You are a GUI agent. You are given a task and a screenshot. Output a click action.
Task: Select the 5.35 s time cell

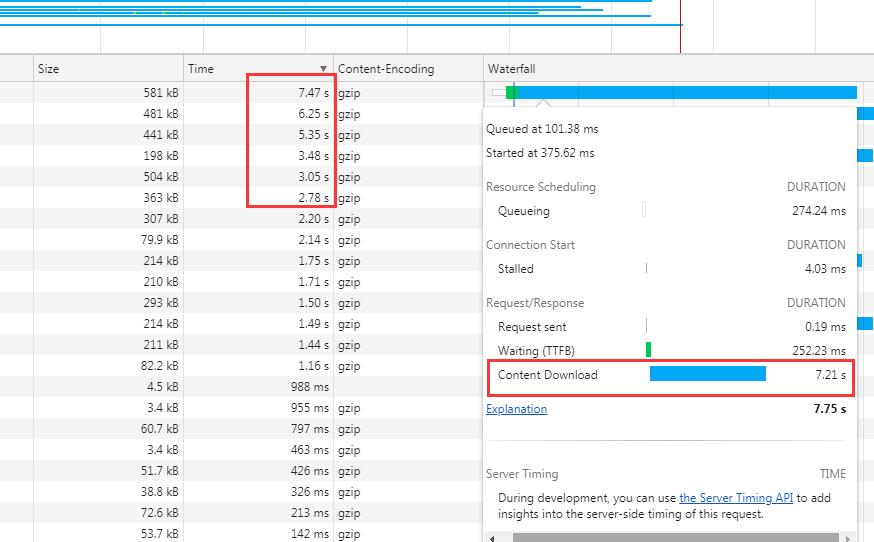258,135
